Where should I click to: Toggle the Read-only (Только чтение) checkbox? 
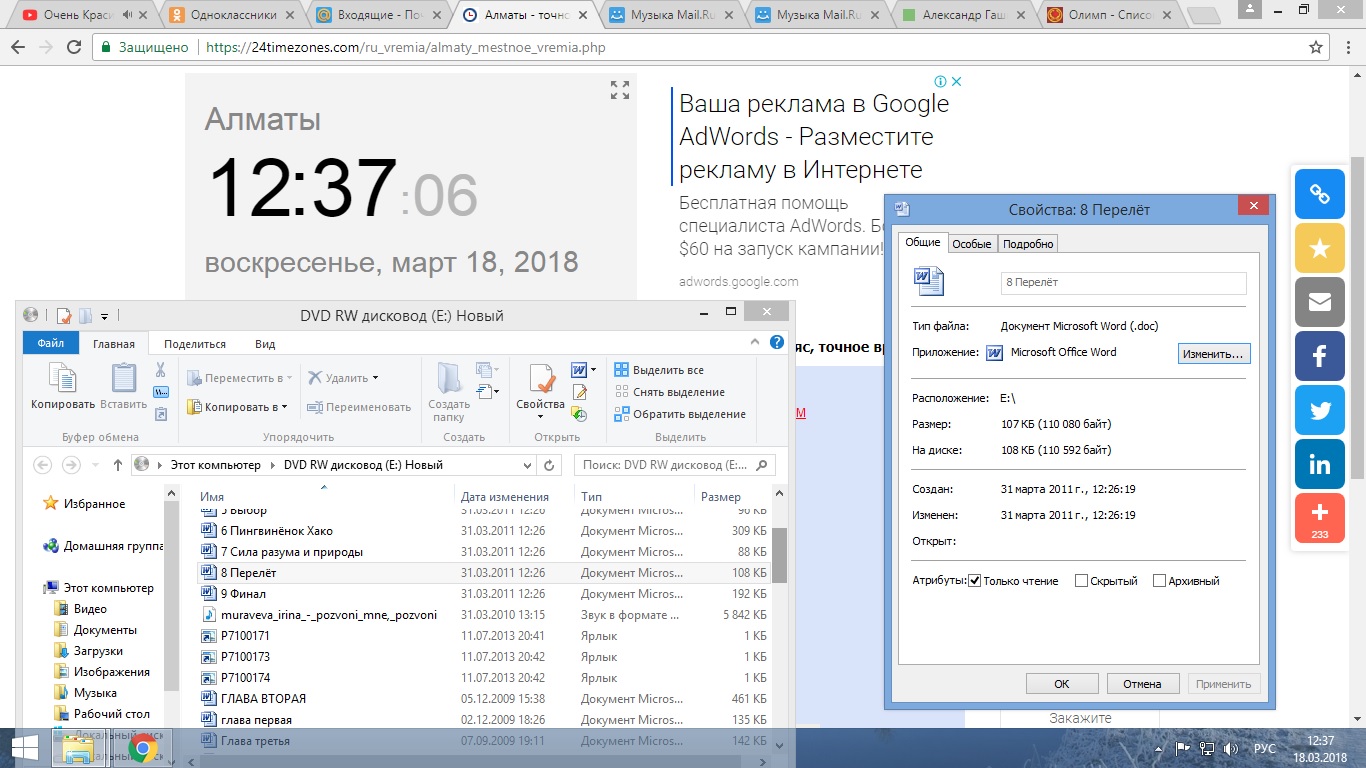click(975, 581)
